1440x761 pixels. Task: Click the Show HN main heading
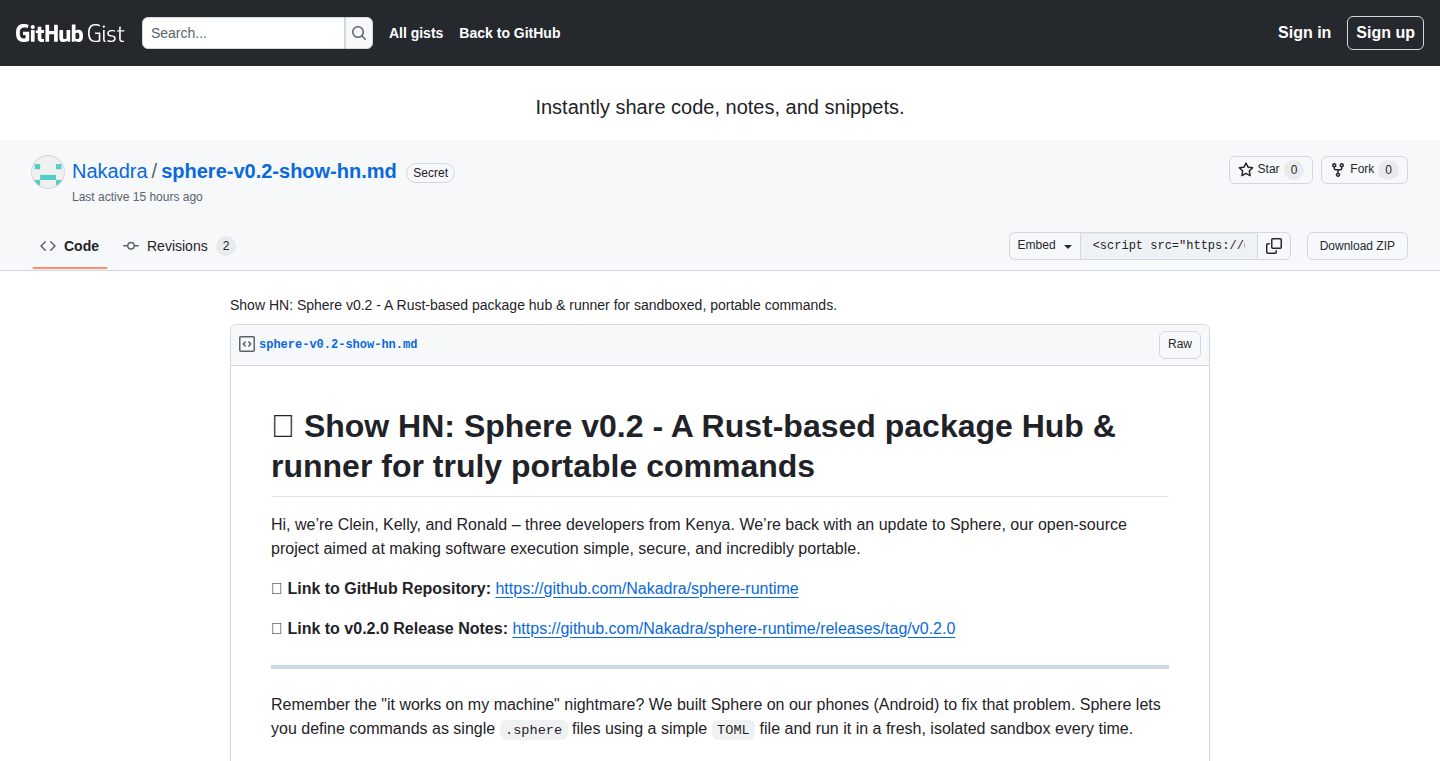693,446
